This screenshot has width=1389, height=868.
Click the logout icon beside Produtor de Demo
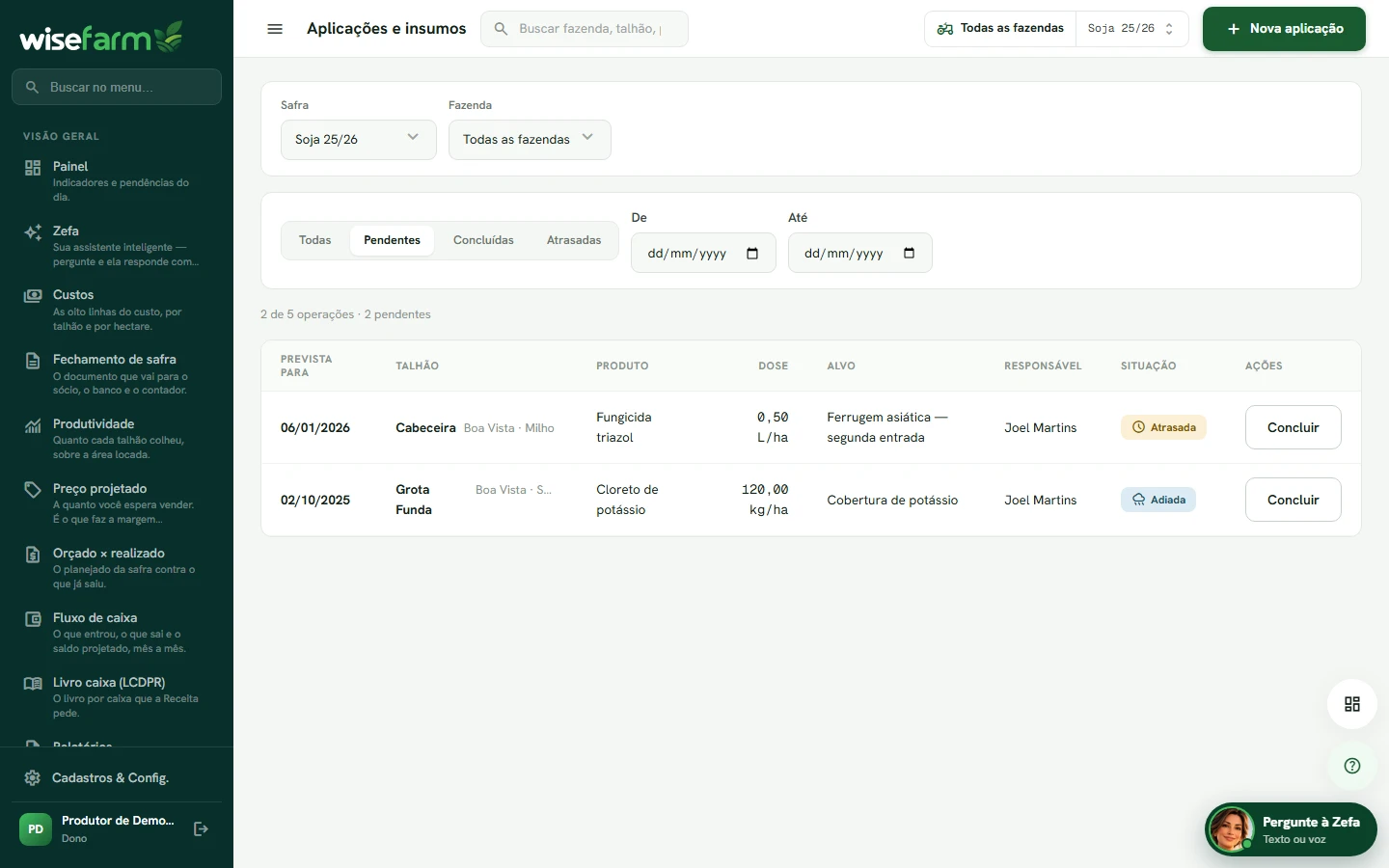[201, 829]
